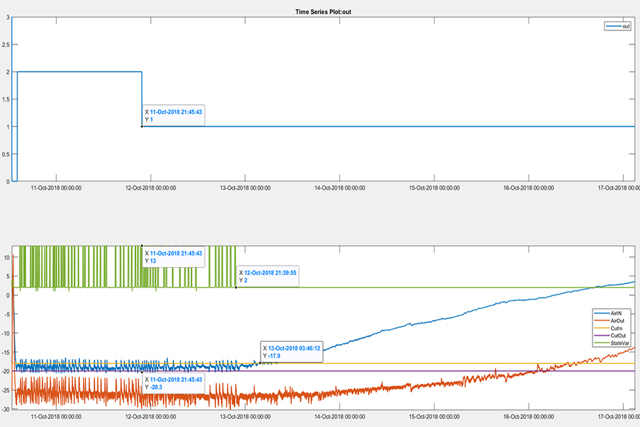Click the data marker at step drop in top plot
Viewport: 640px width, 427px height.
coord(142,127)
